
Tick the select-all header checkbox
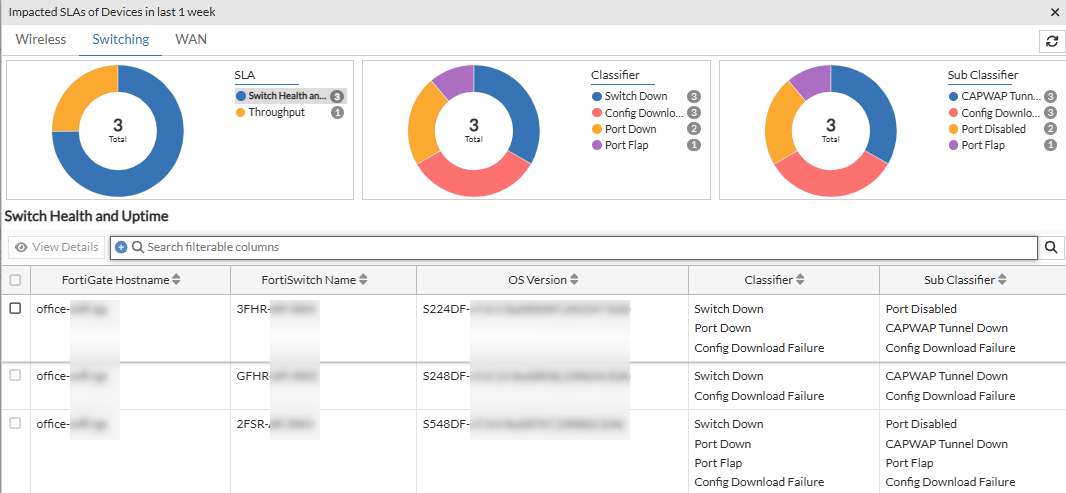click(x=15, y=279)
